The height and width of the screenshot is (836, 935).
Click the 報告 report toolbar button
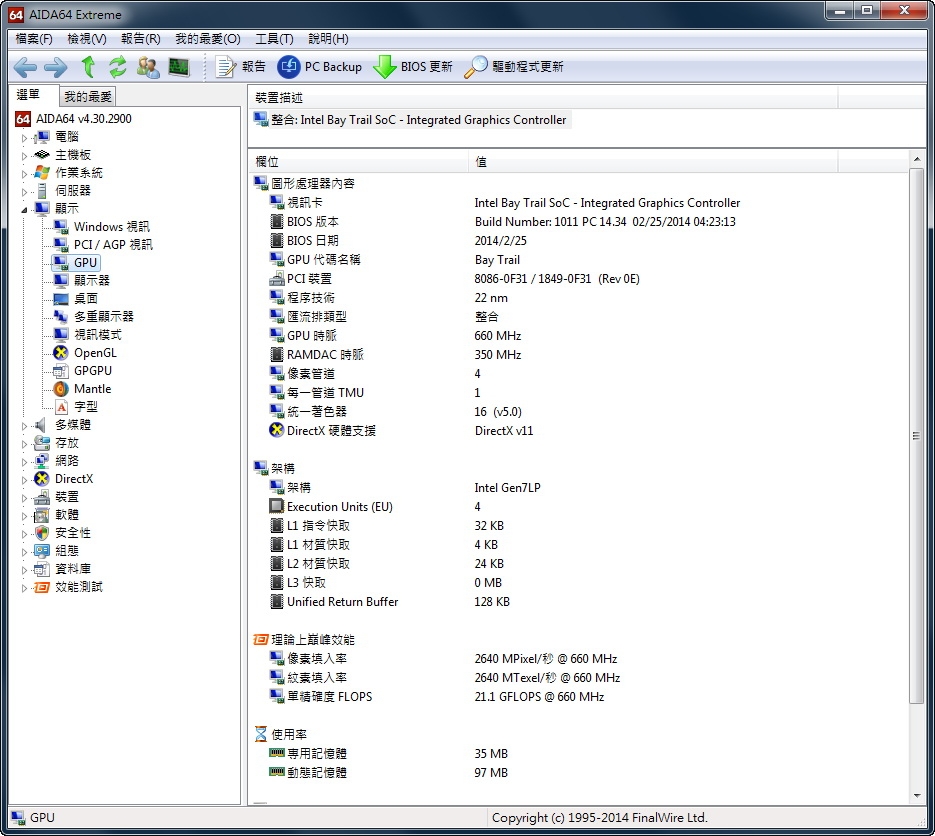pyautogui.click(x=240, y=67)
